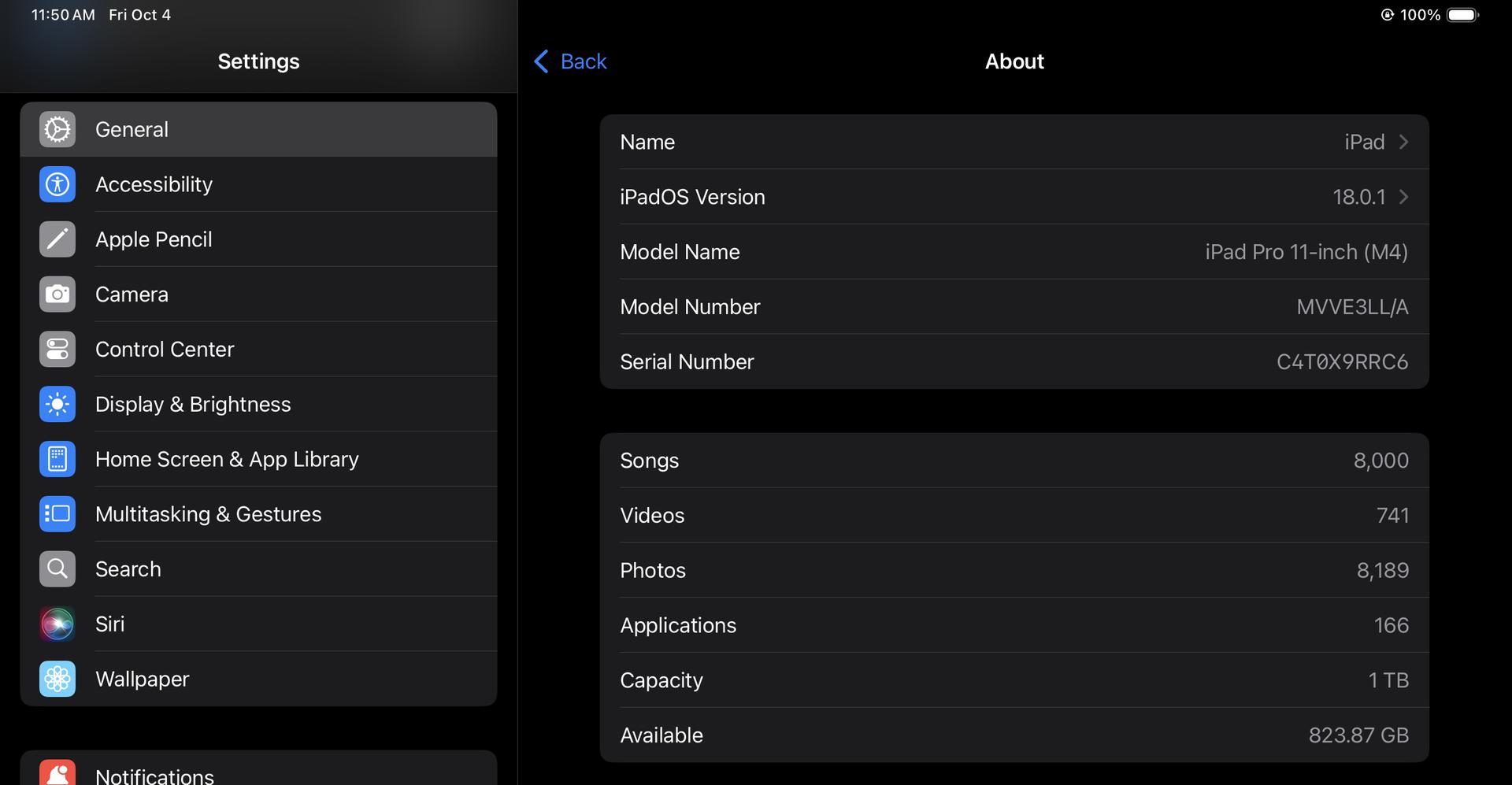Open the Siri orb icon
Image resolution: width=1512 pixels, height=785 pixels.
pyautogui.click(x=57, y=624)
